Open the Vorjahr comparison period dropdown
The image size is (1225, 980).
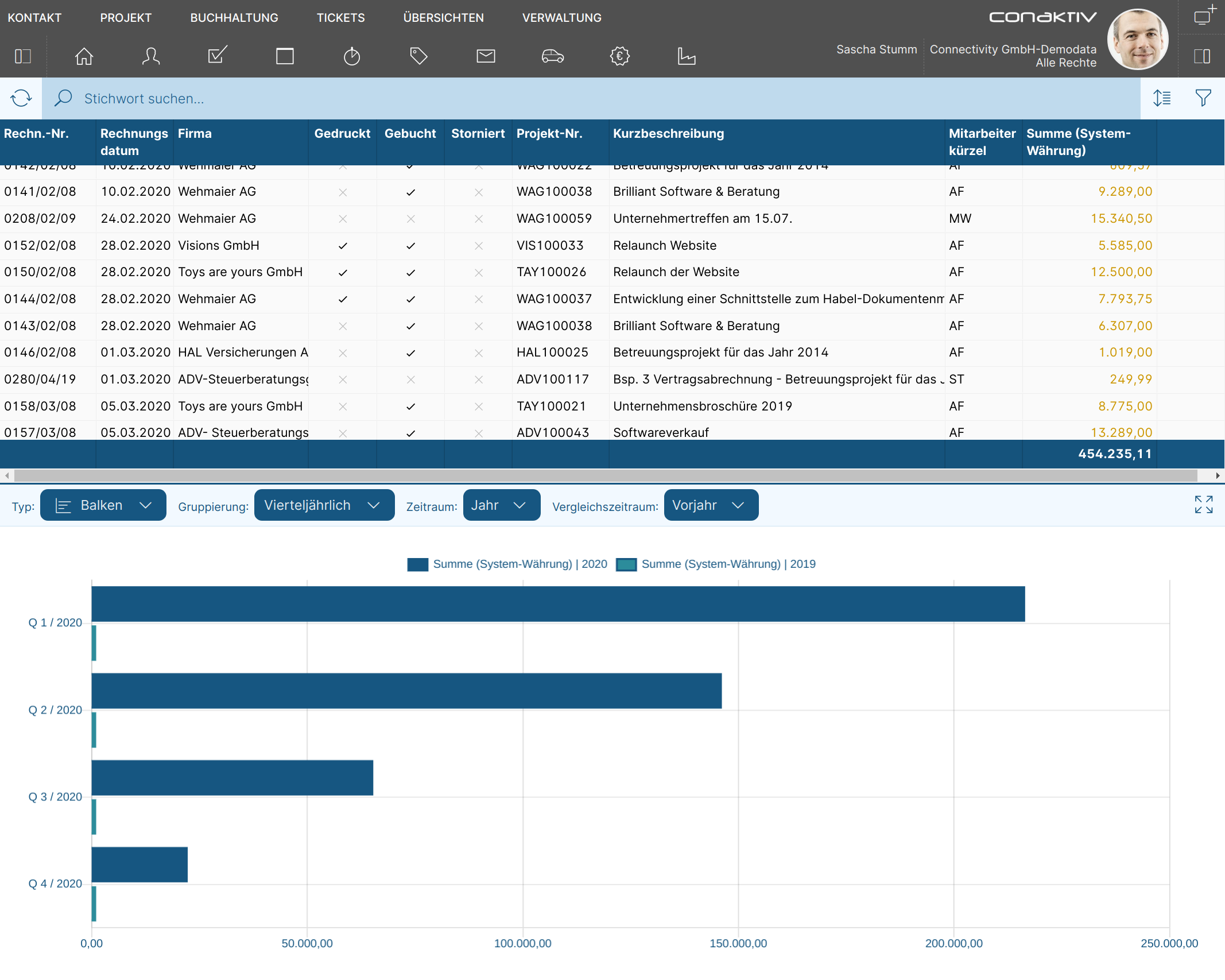711,505
